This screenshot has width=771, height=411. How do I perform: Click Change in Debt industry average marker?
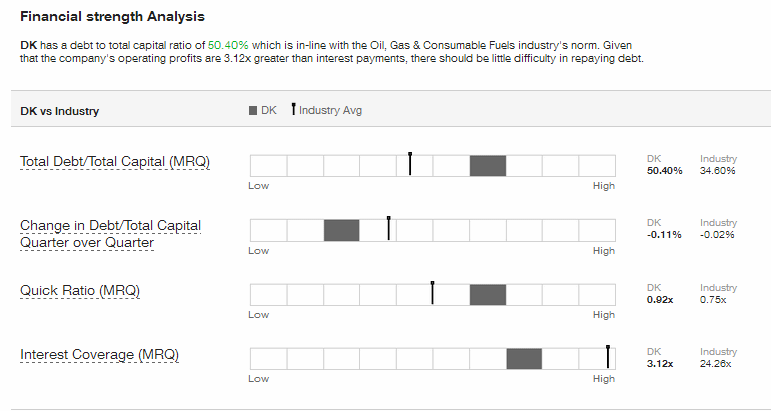[x=388, y=228]
